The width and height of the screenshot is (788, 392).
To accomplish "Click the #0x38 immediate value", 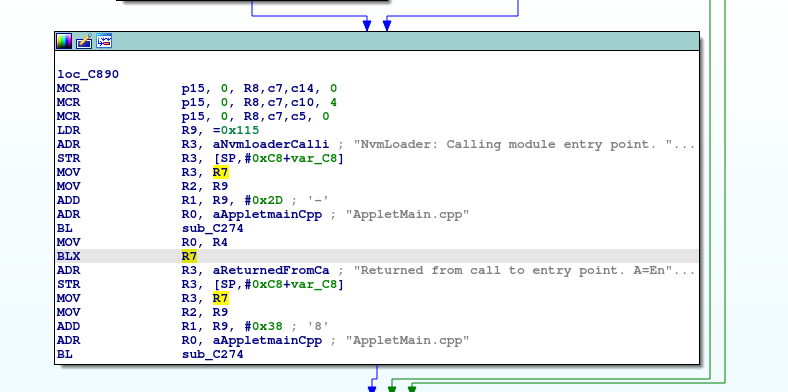I will point(263,326).
